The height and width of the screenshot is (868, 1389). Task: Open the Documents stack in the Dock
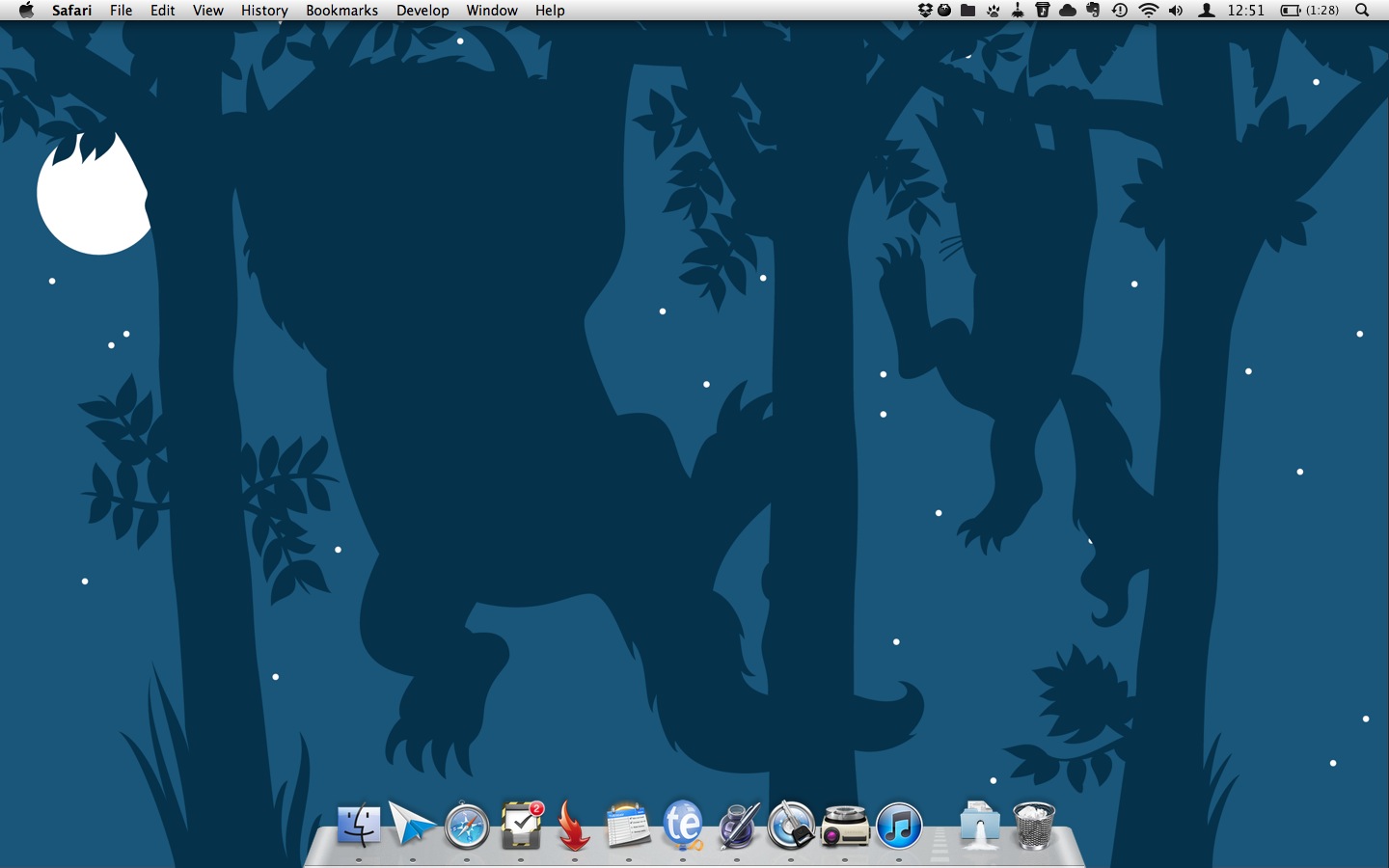(980, 826)
